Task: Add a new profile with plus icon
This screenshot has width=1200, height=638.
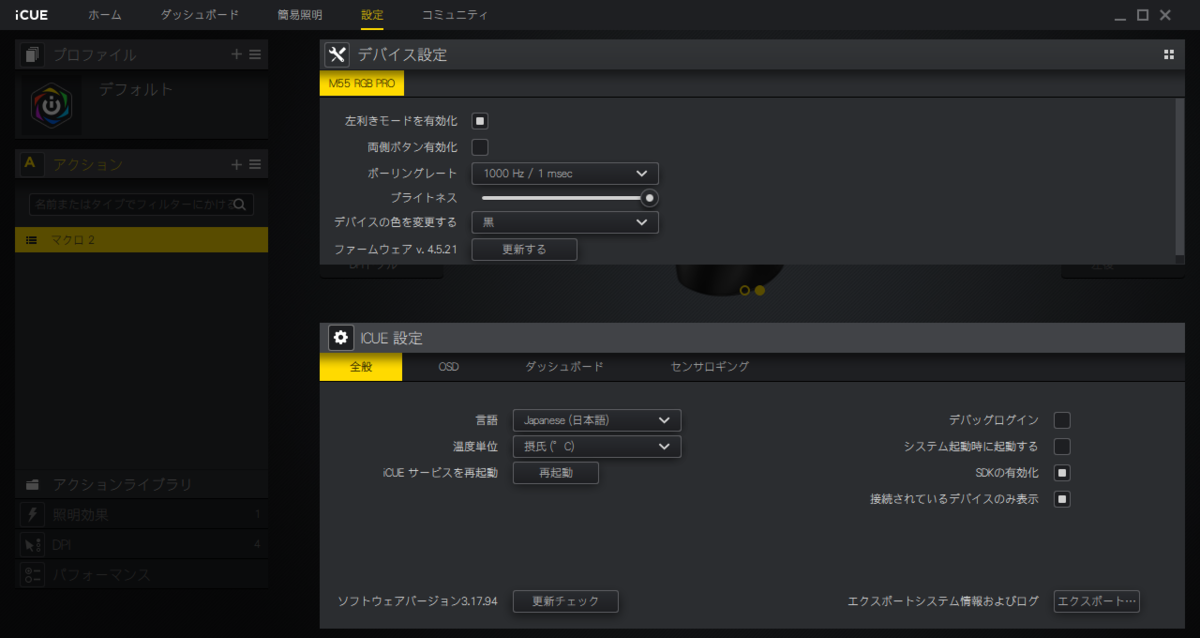Action: 236,55
